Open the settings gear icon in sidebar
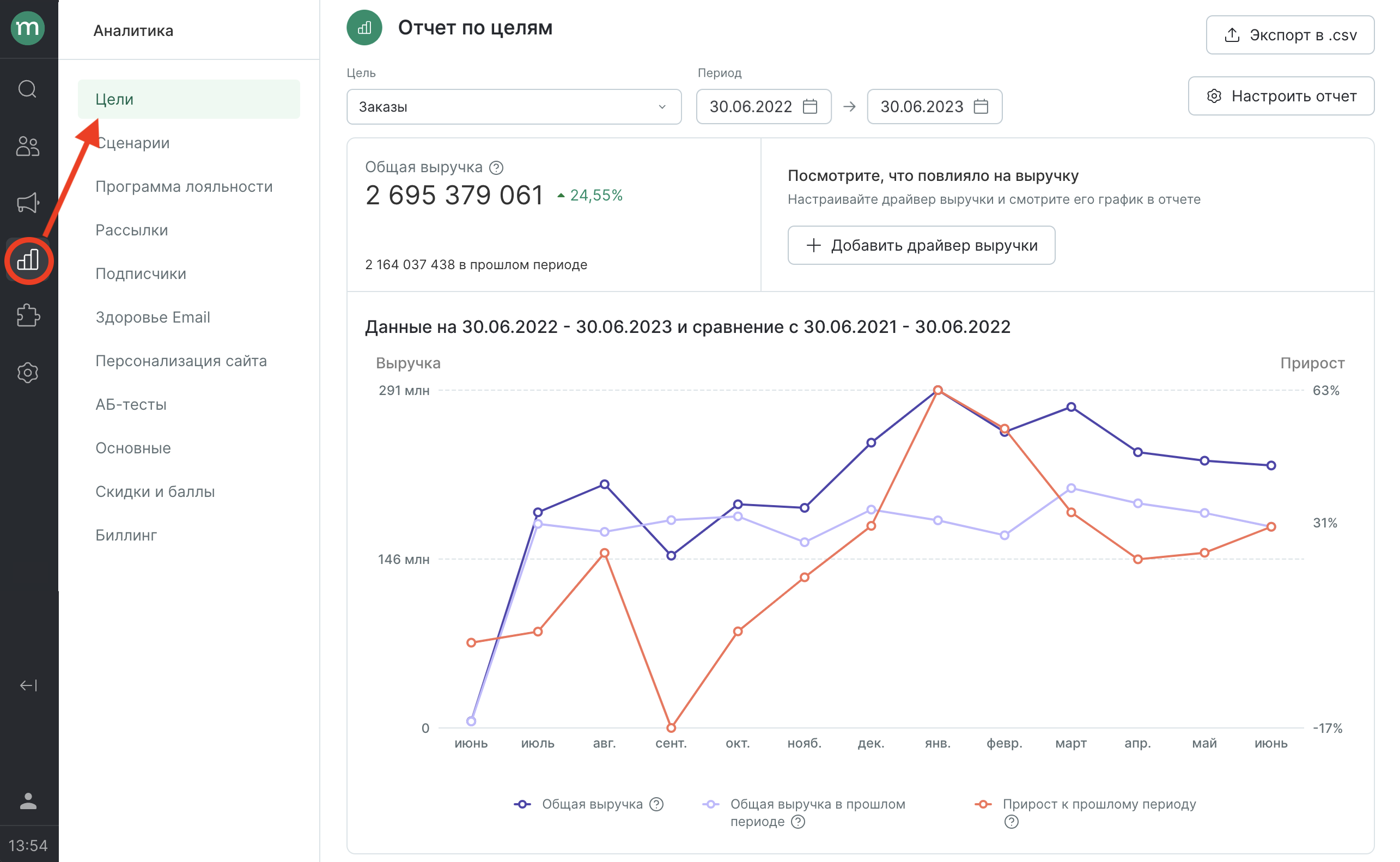 pos(27,372)
